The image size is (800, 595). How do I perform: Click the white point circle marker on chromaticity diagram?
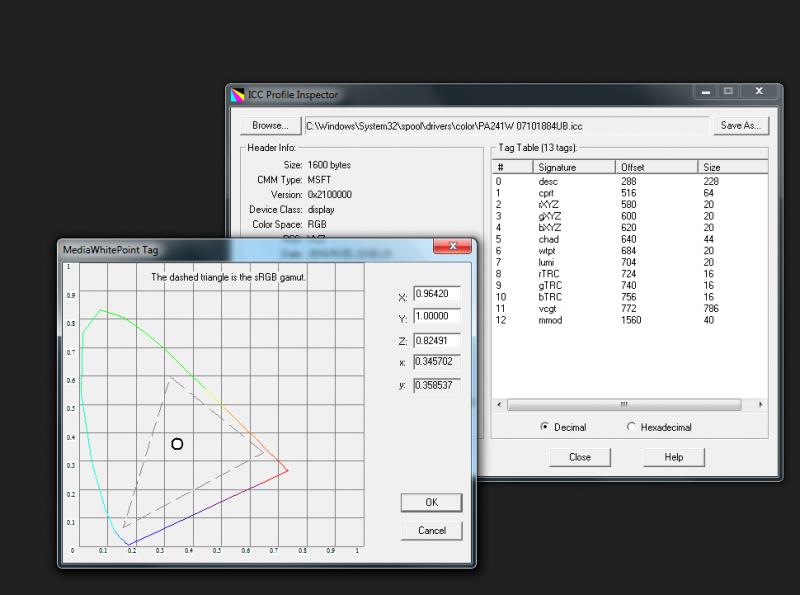tap(177, 444)
